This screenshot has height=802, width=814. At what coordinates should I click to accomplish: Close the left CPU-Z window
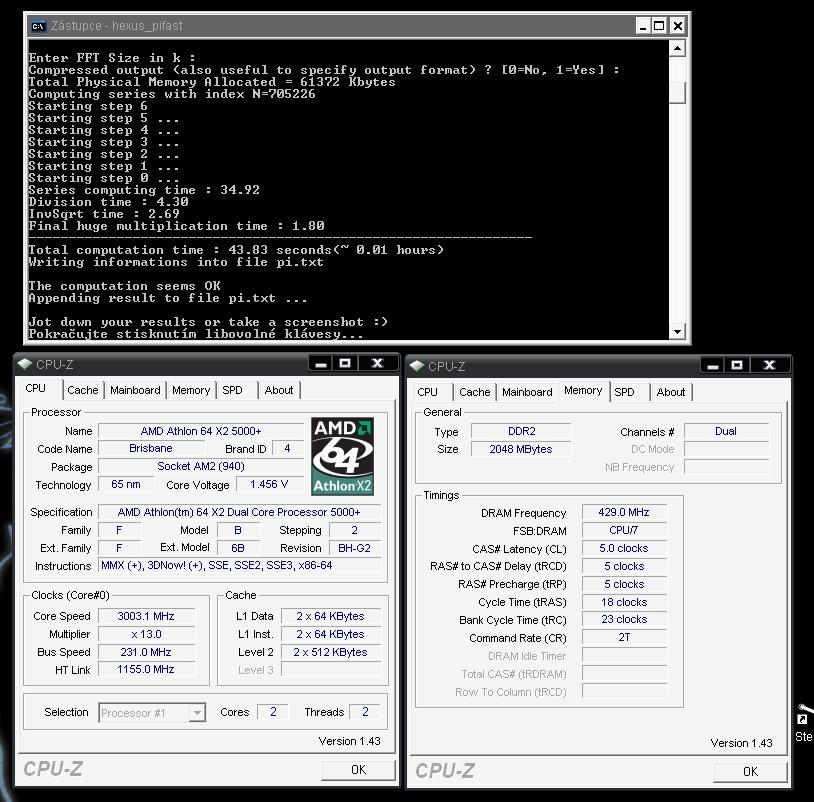[x=377, y=363]
